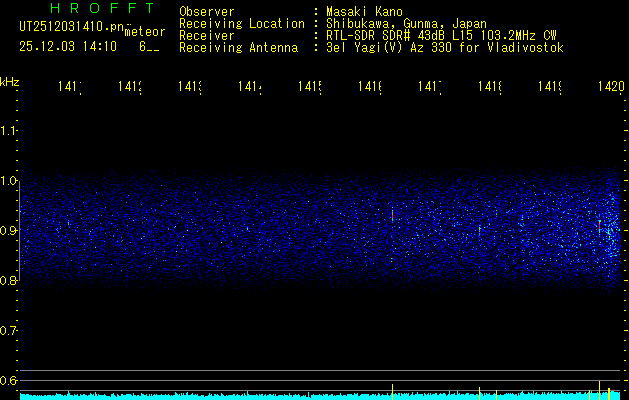Click the 1.1 kHz frequency label
Viewport: 629px width, 400px height.
9,131
